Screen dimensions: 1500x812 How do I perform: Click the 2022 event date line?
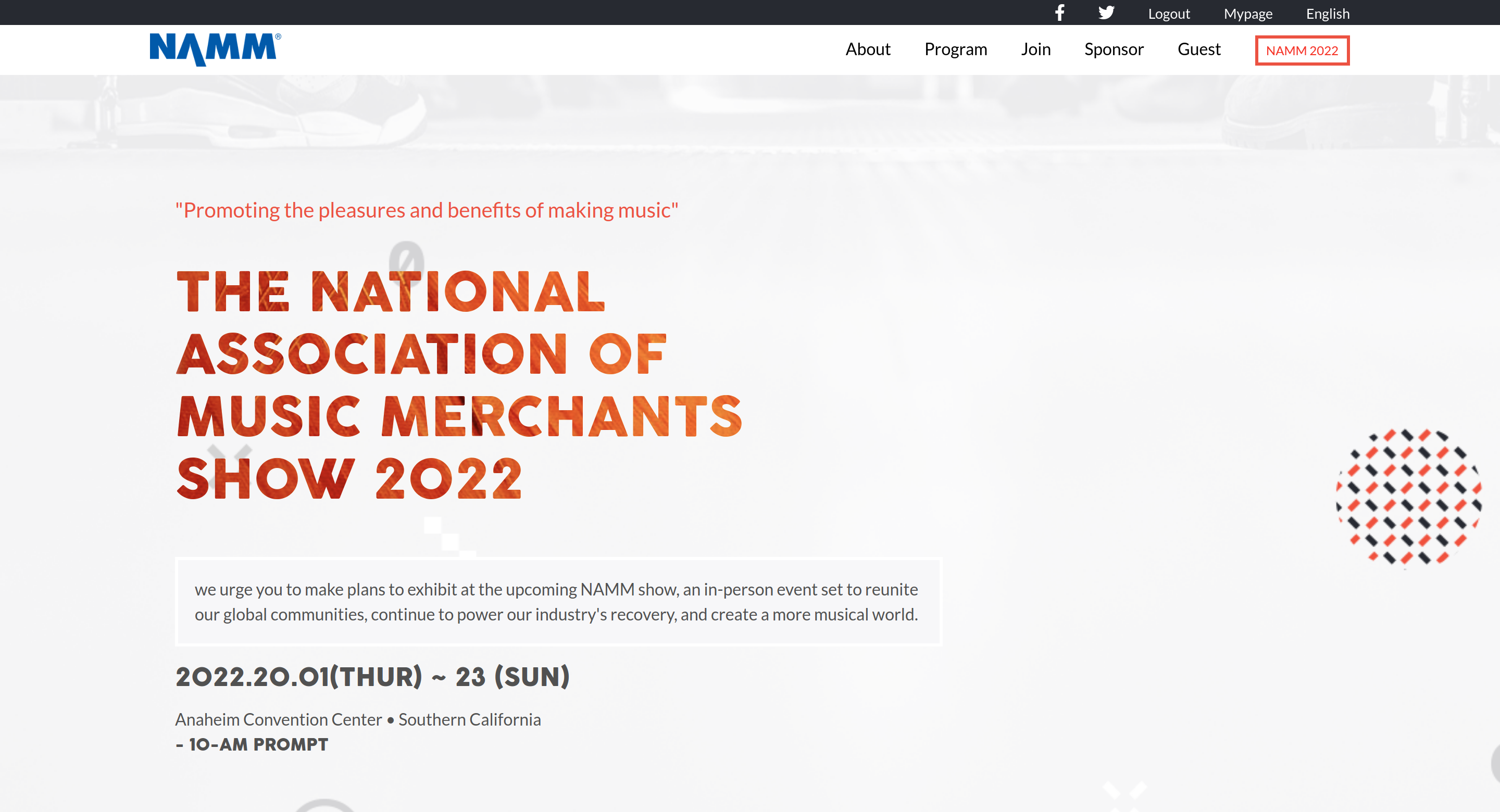[373, 676]
